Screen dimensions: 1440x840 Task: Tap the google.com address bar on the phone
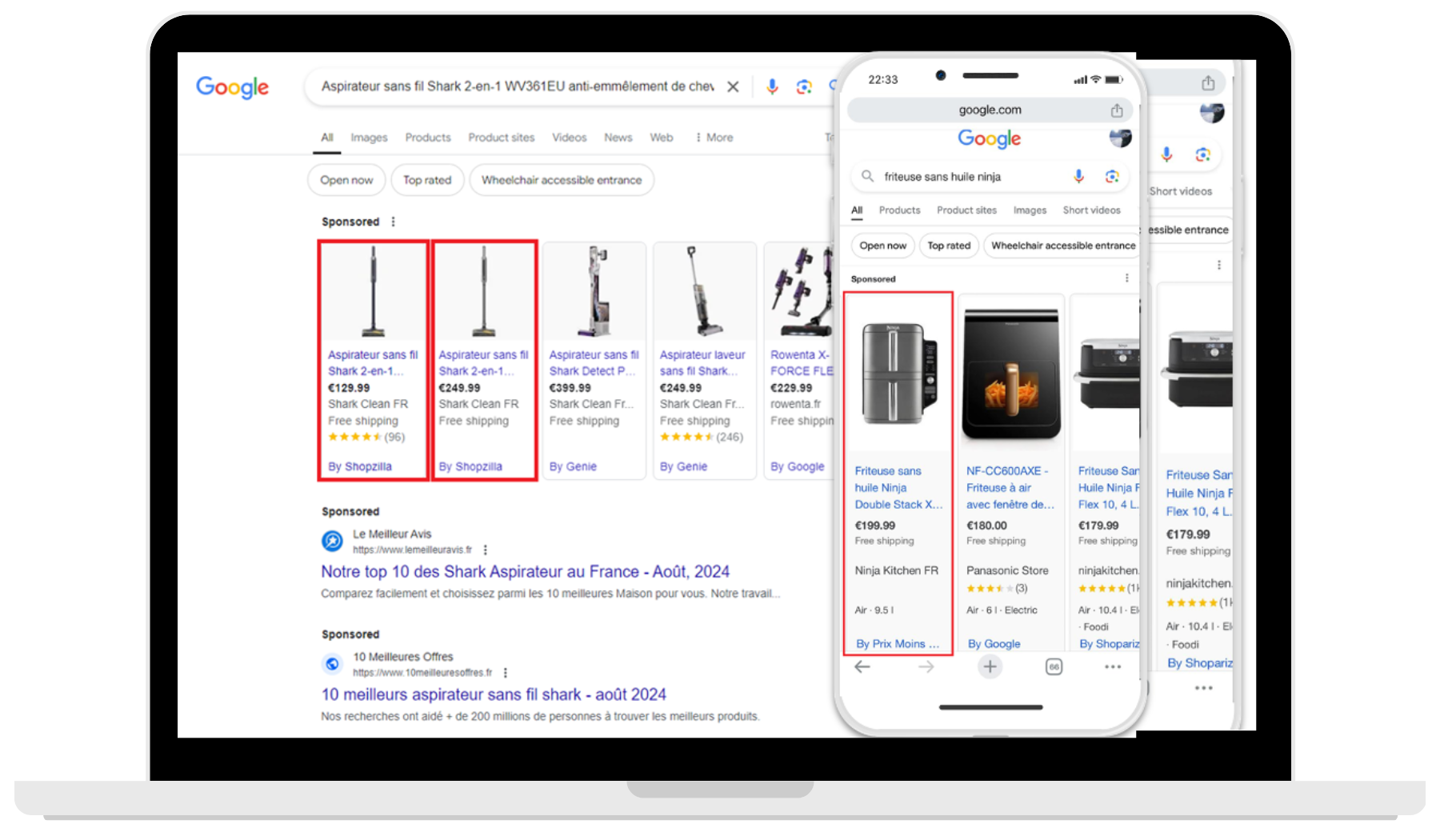pyautogui.click(x=990, y=110)
